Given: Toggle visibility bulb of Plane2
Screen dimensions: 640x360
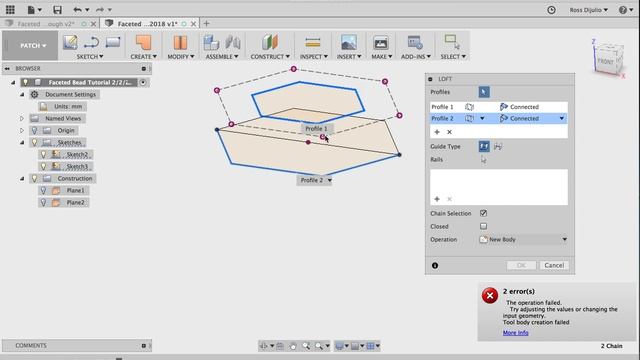Looking at the screenshot, I should point(43,202).
